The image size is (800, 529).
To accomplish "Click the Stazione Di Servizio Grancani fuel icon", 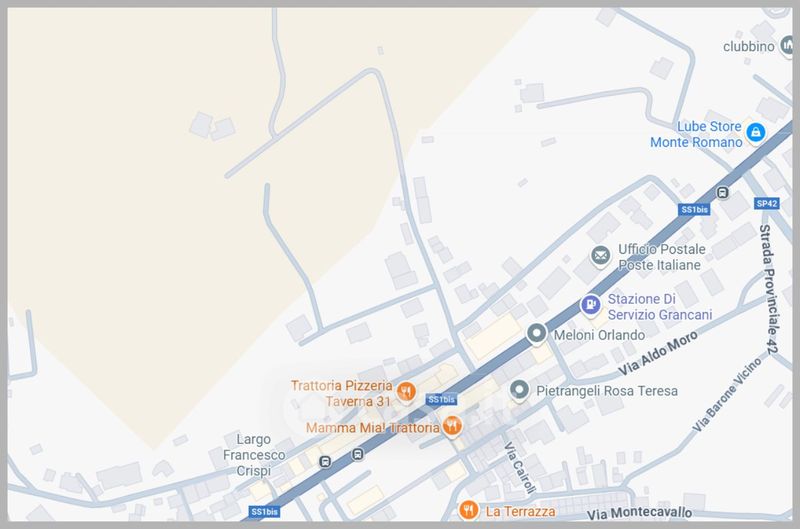I will coord(590,305).
